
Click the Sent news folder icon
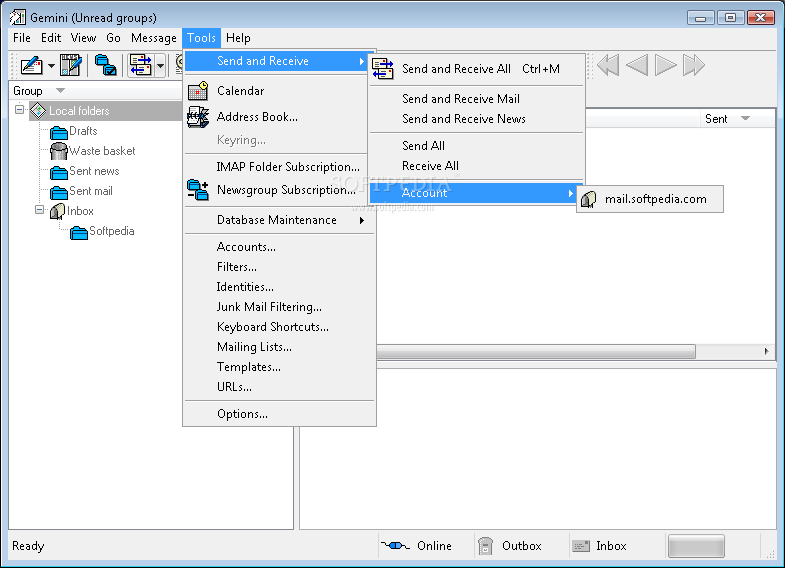tap(59, 172)
